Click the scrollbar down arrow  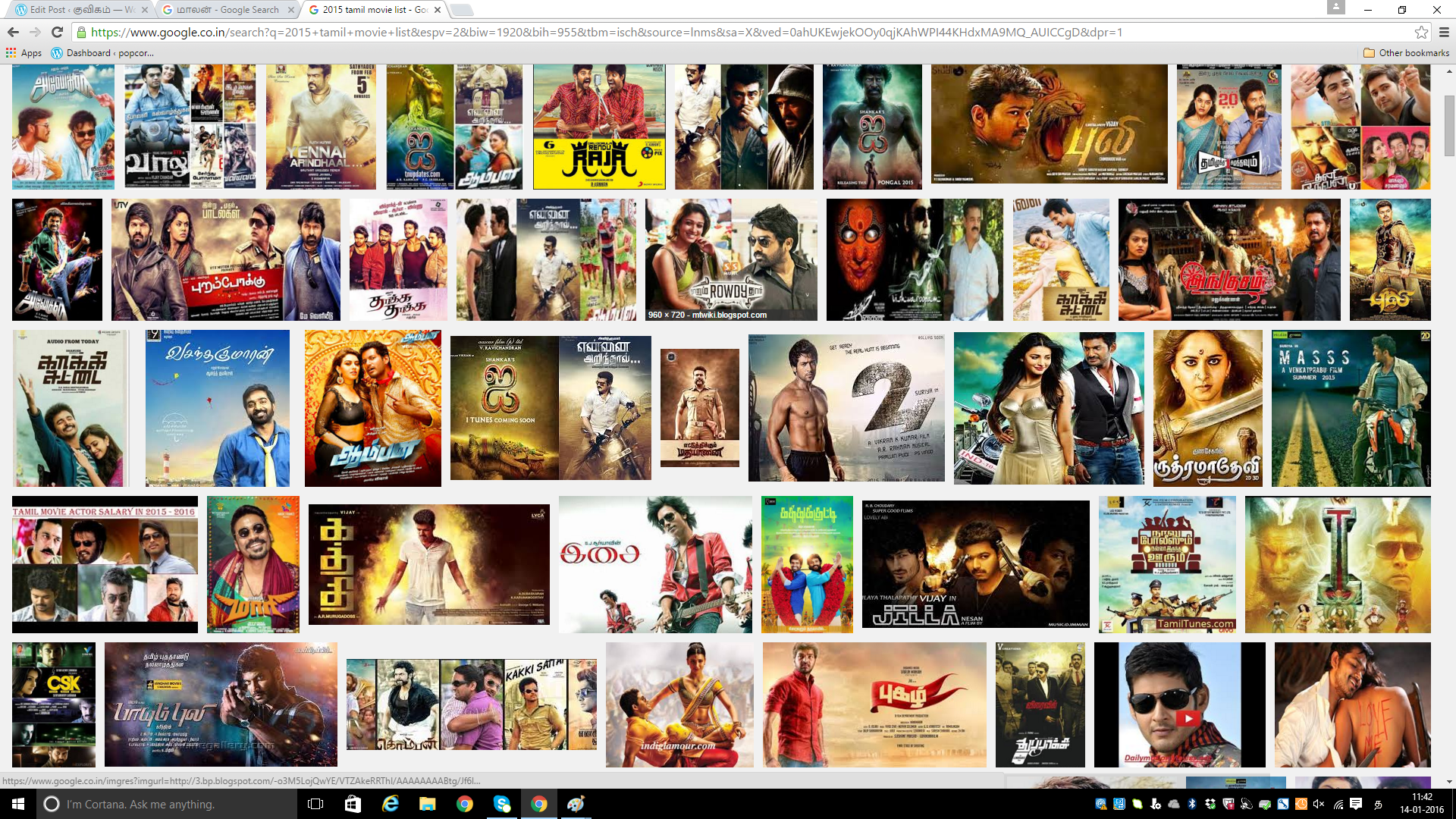coord(1449,781)
